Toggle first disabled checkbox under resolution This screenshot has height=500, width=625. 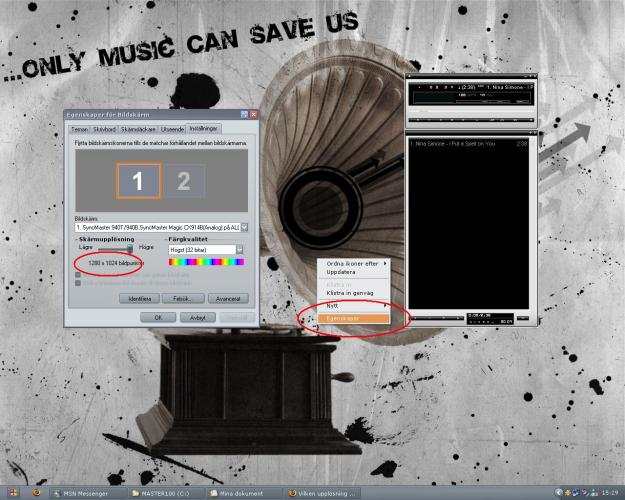(x=78, y=275)
